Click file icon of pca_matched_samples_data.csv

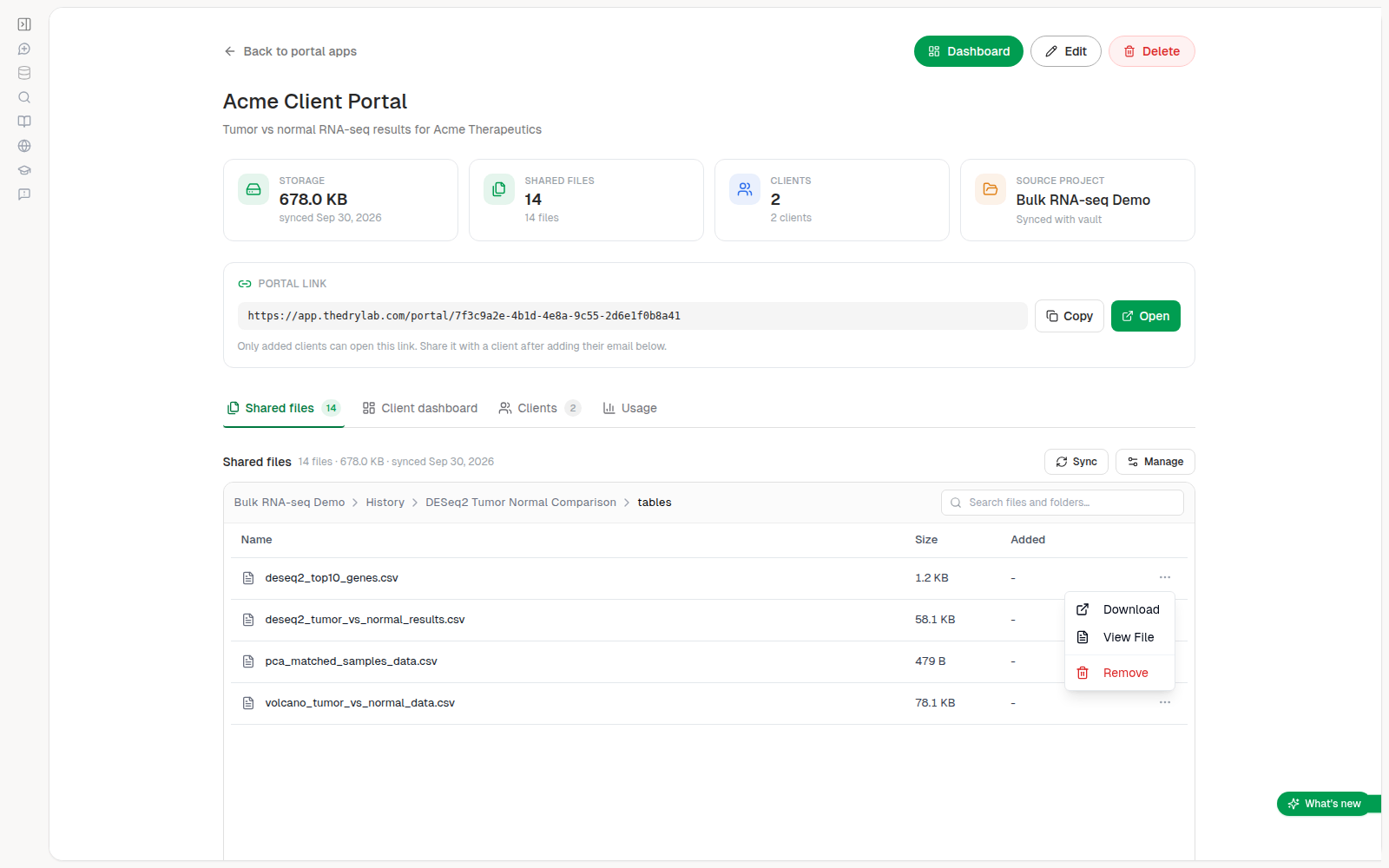click(248, 661)
